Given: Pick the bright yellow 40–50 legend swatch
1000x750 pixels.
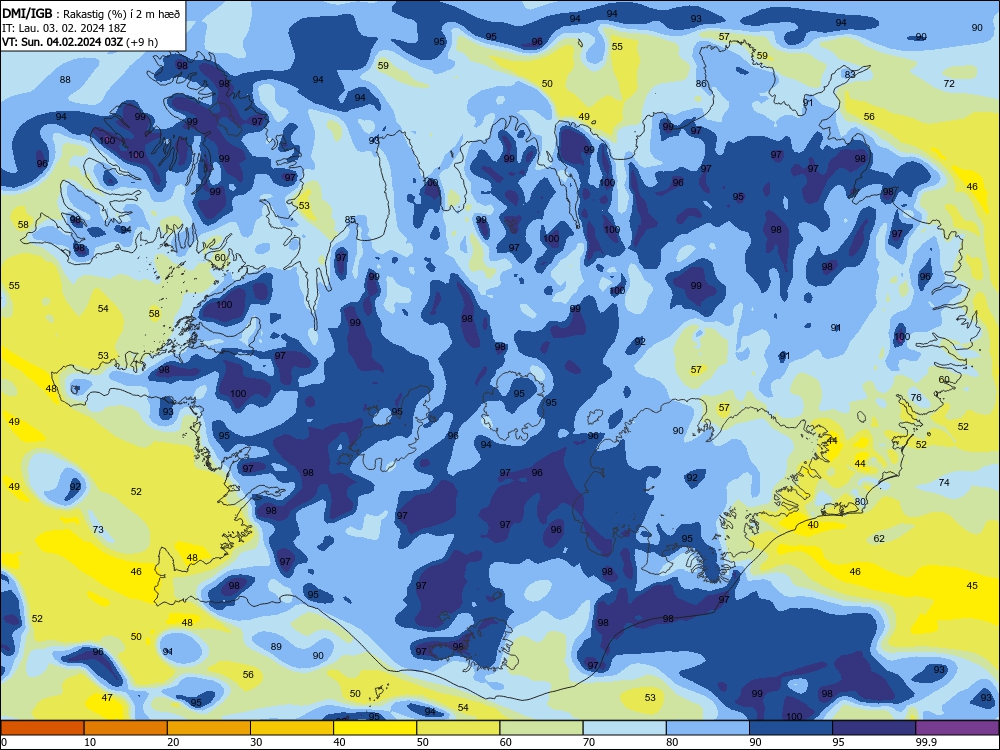Looking at the screenshot, I should coord(375,728).
